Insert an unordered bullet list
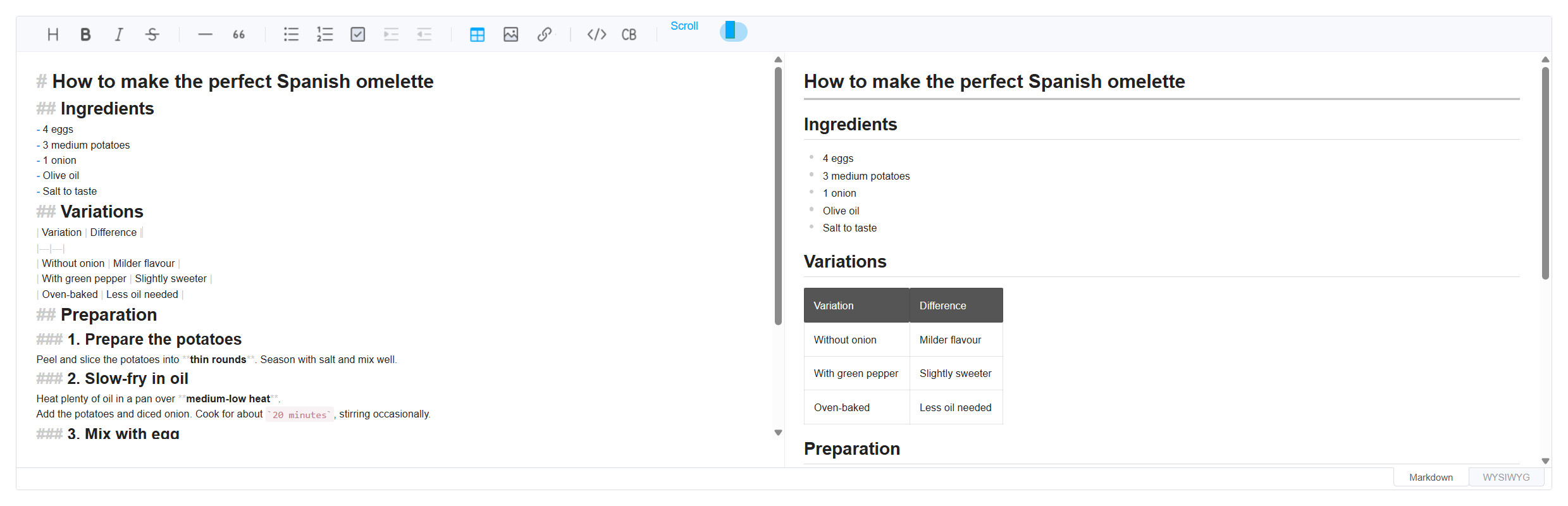Viewport: 1568px width, 506px height. coord(291,34)
